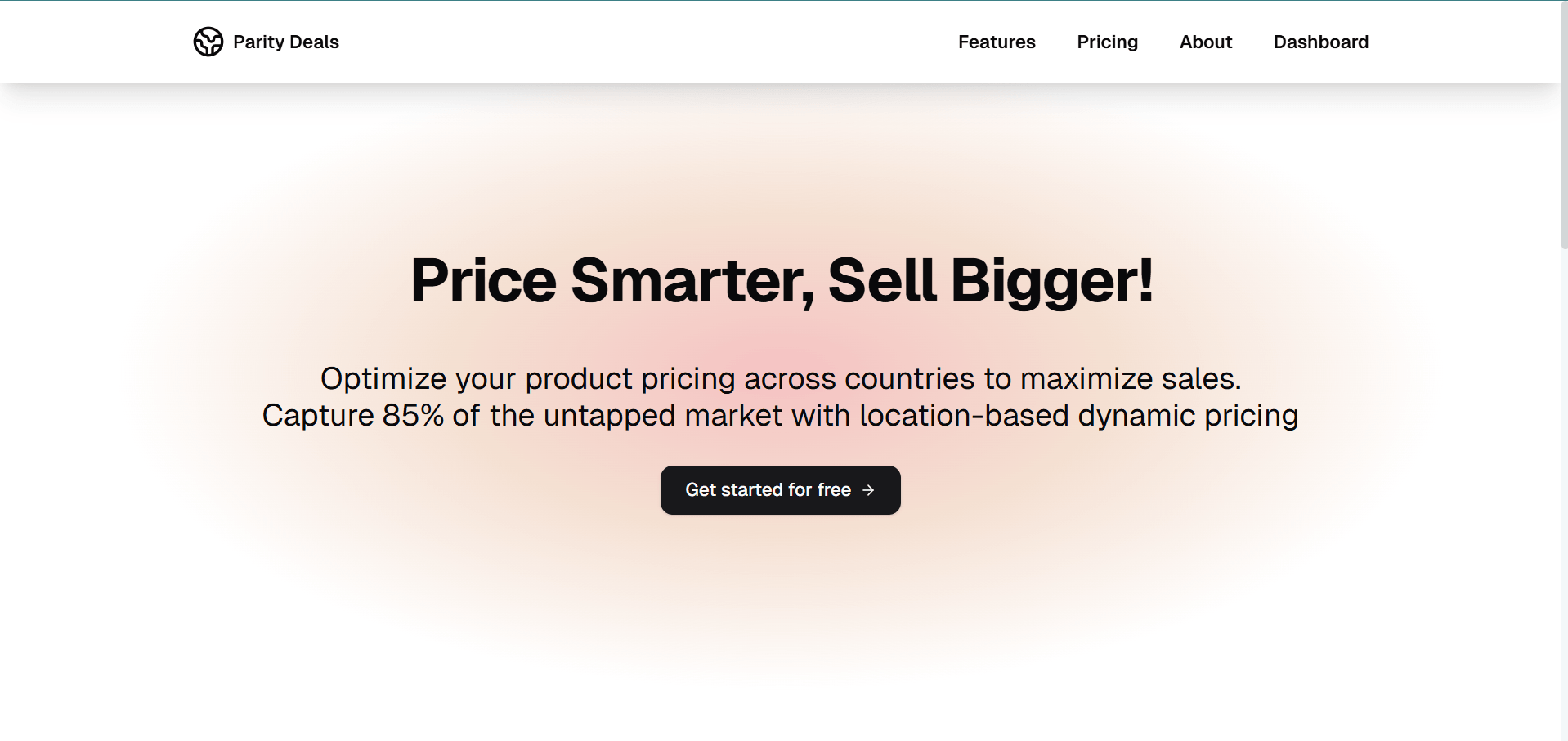
Task: Click the gradient background below the Get started button
Action: pyautogui.click(x=781, y=588)
